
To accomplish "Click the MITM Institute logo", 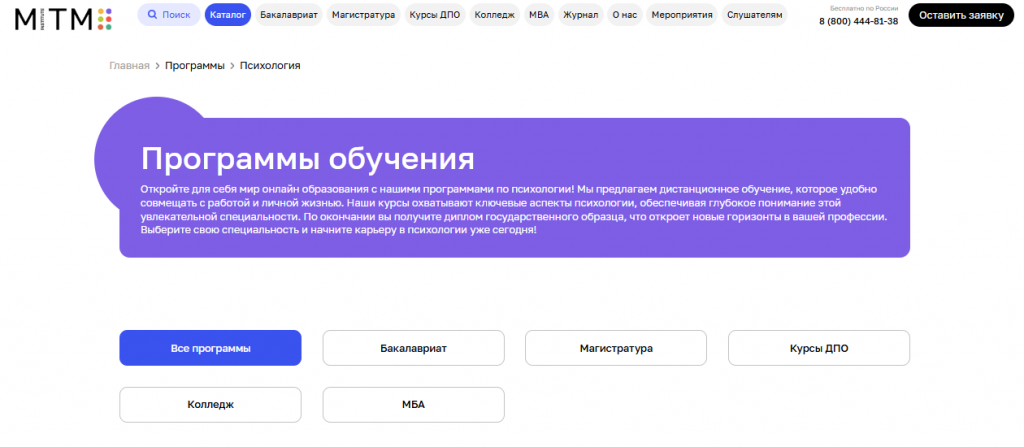I will click(63, 19).
